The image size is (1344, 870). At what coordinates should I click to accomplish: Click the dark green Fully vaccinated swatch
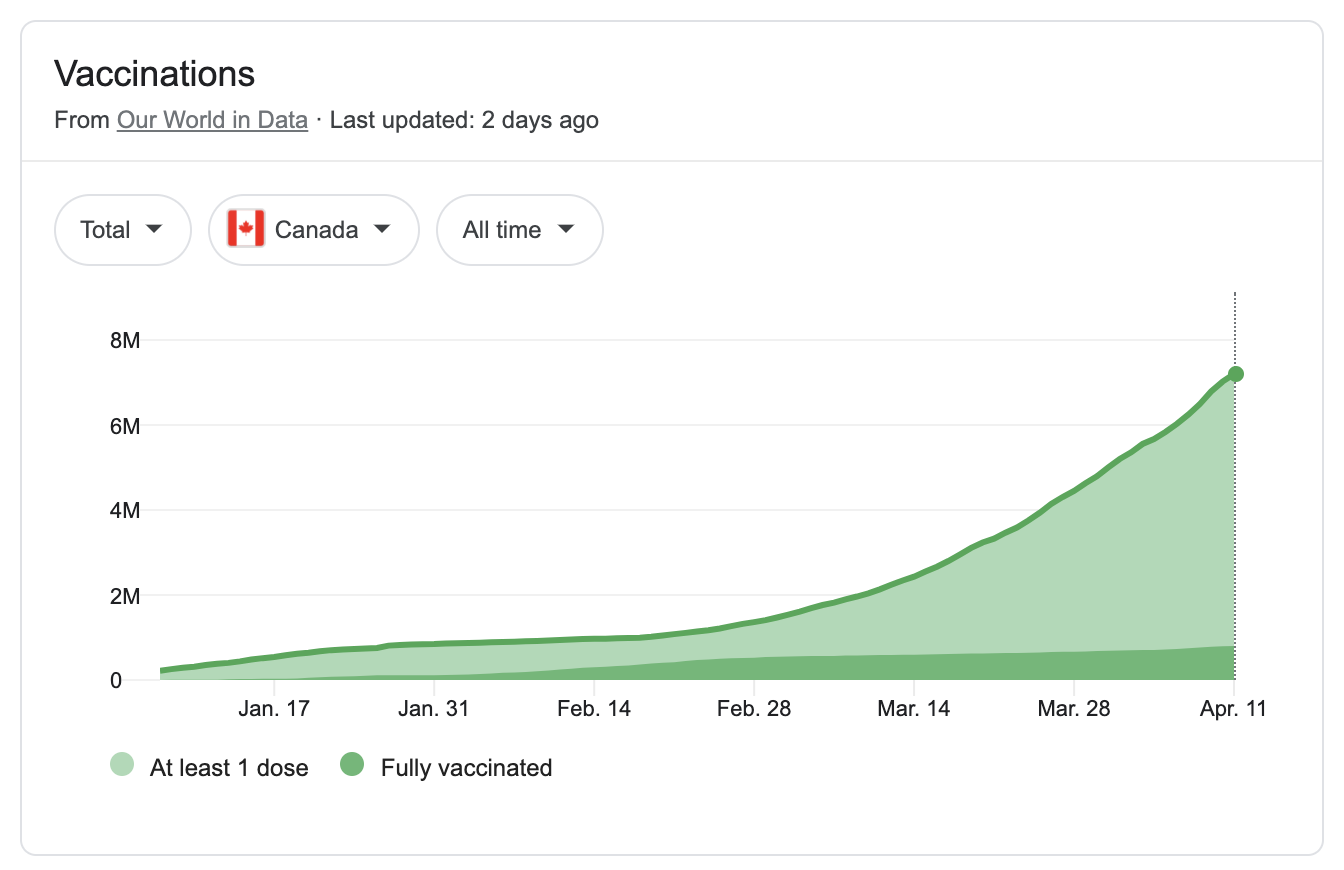point(352,766)
